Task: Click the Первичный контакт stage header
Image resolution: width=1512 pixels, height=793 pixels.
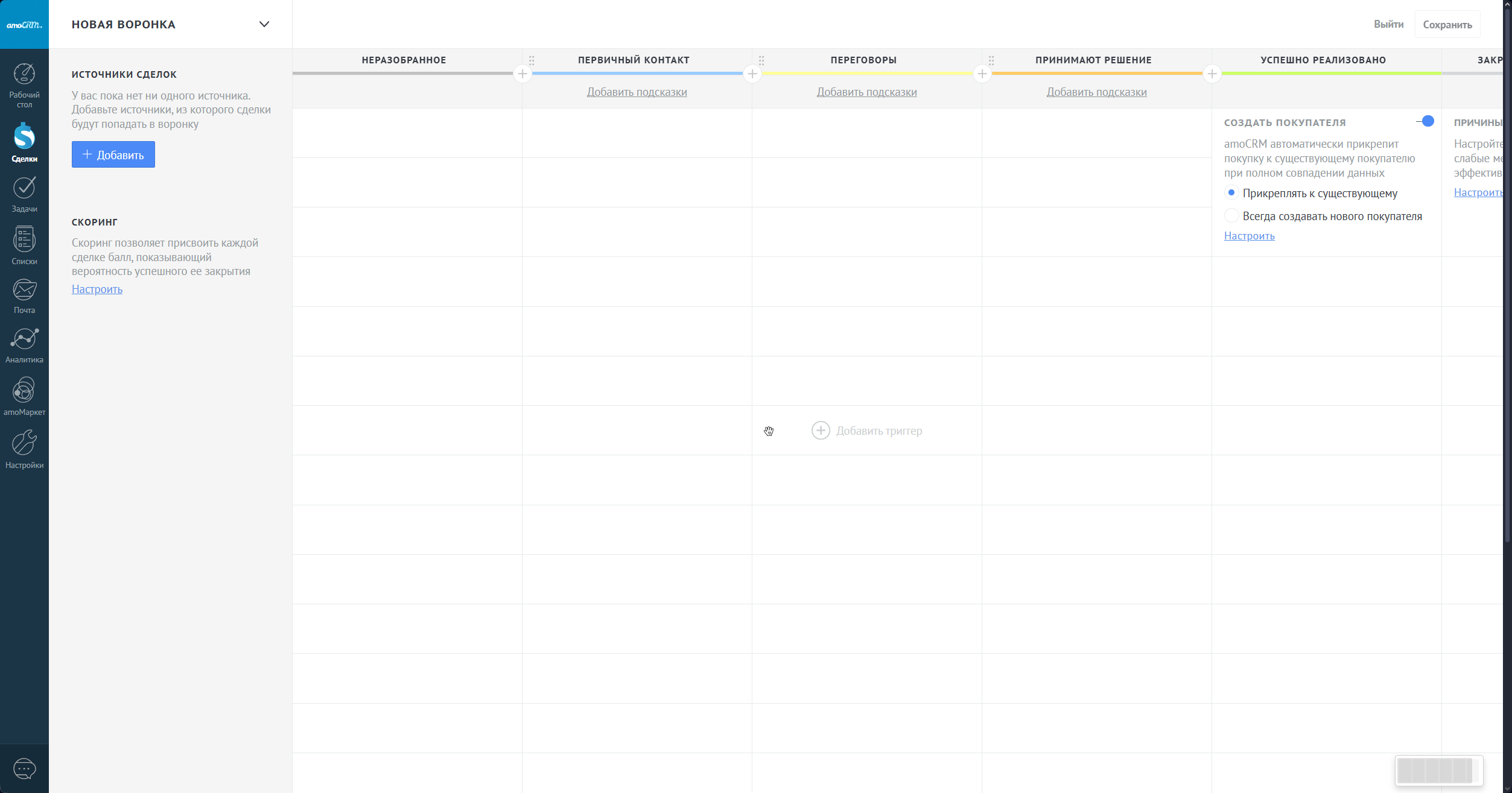Action: click(x=634, y=60)
